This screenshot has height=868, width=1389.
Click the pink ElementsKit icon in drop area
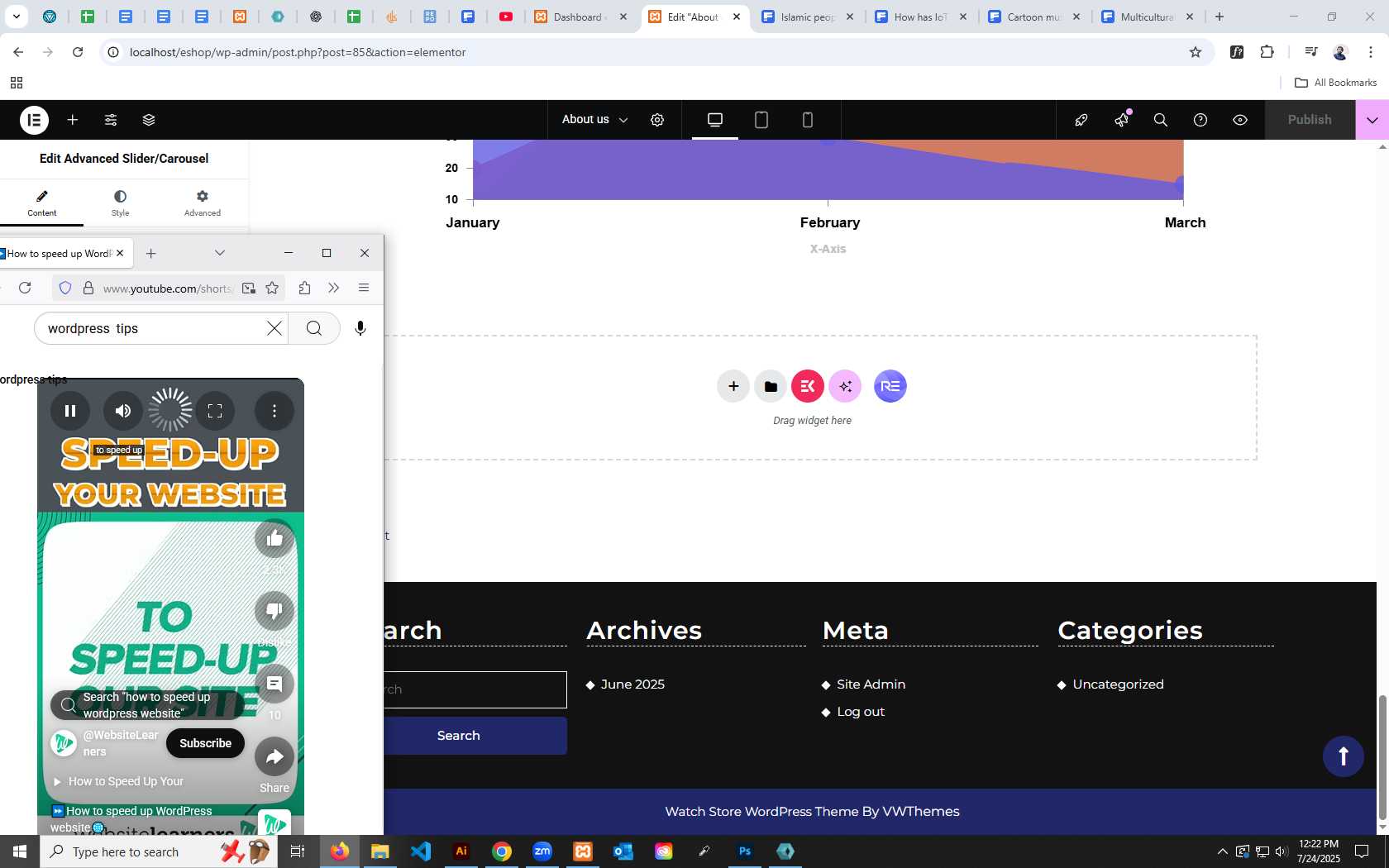(x=808, y=386)
